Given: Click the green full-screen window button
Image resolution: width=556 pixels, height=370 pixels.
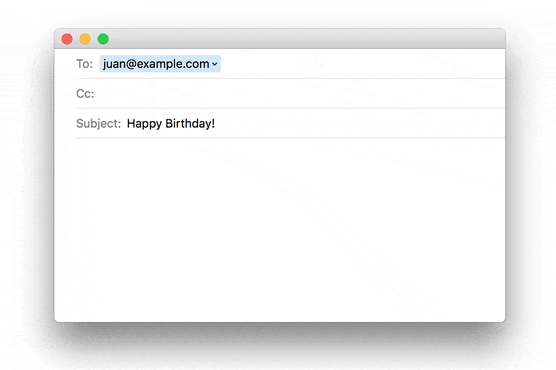Looking at the screenshot, I should [103, 39].
